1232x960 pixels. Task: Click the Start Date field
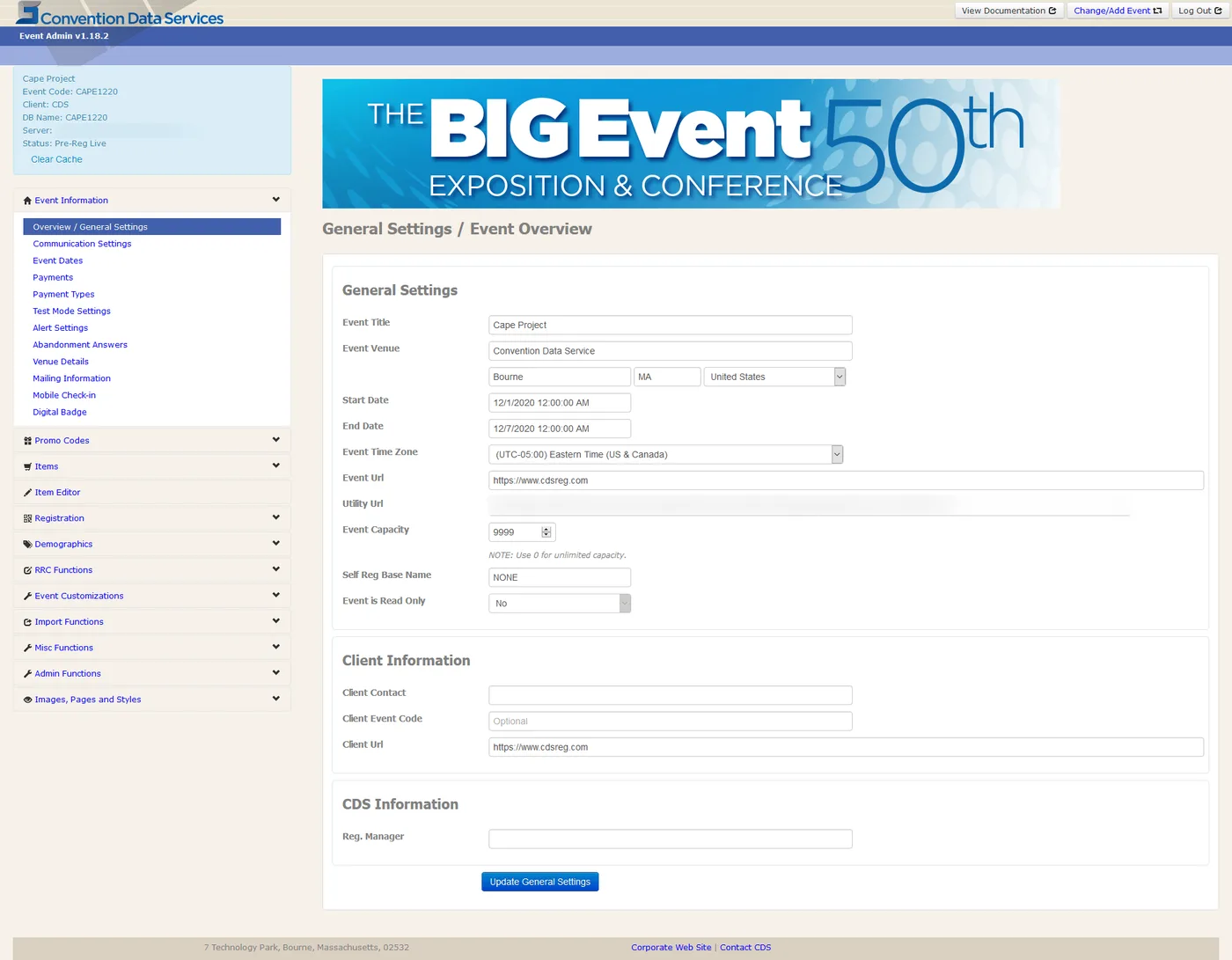pyautogui.click(x=560, y=403)
